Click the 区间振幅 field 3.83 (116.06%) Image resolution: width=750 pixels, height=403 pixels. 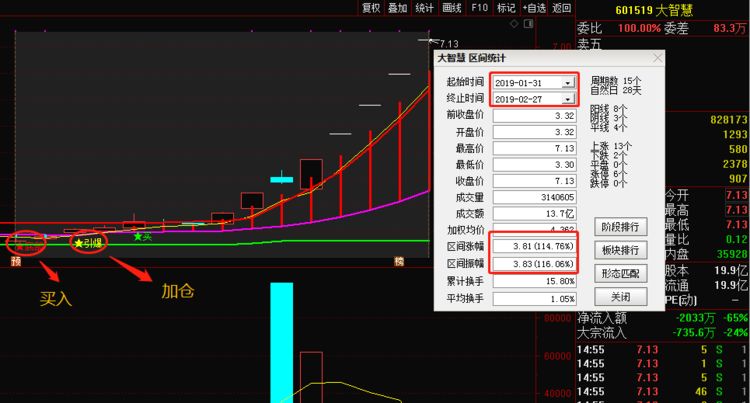[x=534, y=263]
